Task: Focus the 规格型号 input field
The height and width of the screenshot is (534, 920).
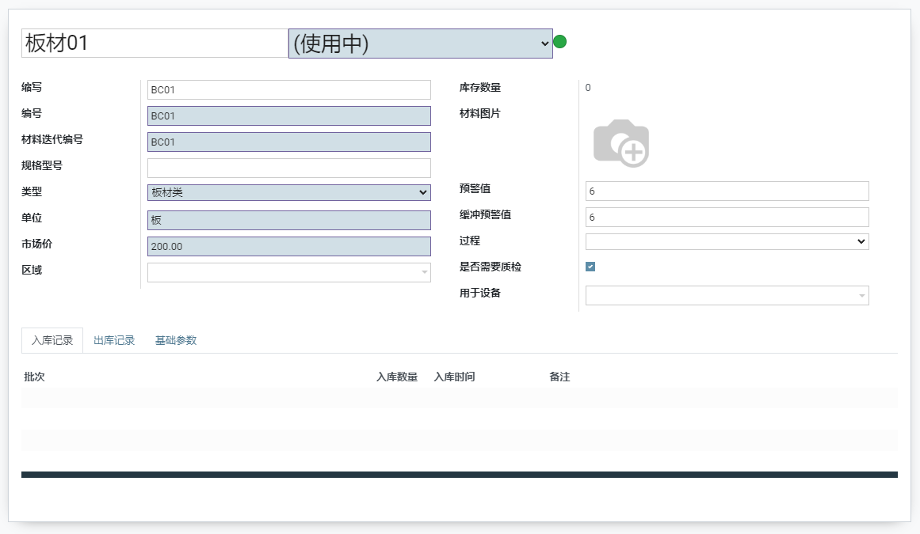Action: click(288, 168)
